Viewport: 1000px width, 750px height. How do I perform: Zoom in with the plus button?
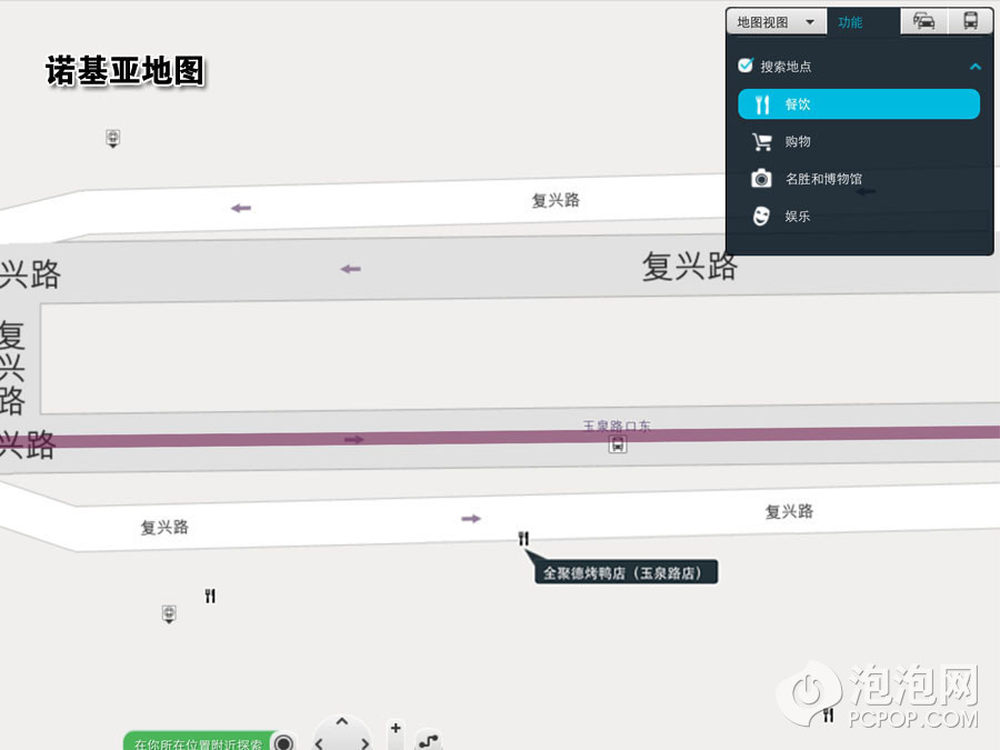click(x=395, y=728)
